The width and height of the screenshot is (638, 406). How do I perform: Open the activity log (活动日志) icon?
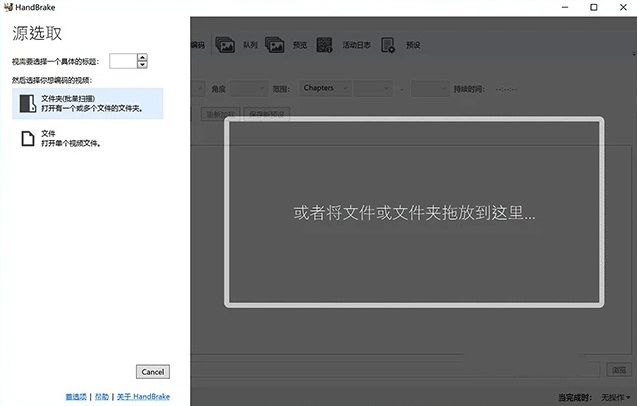point(324,45)
